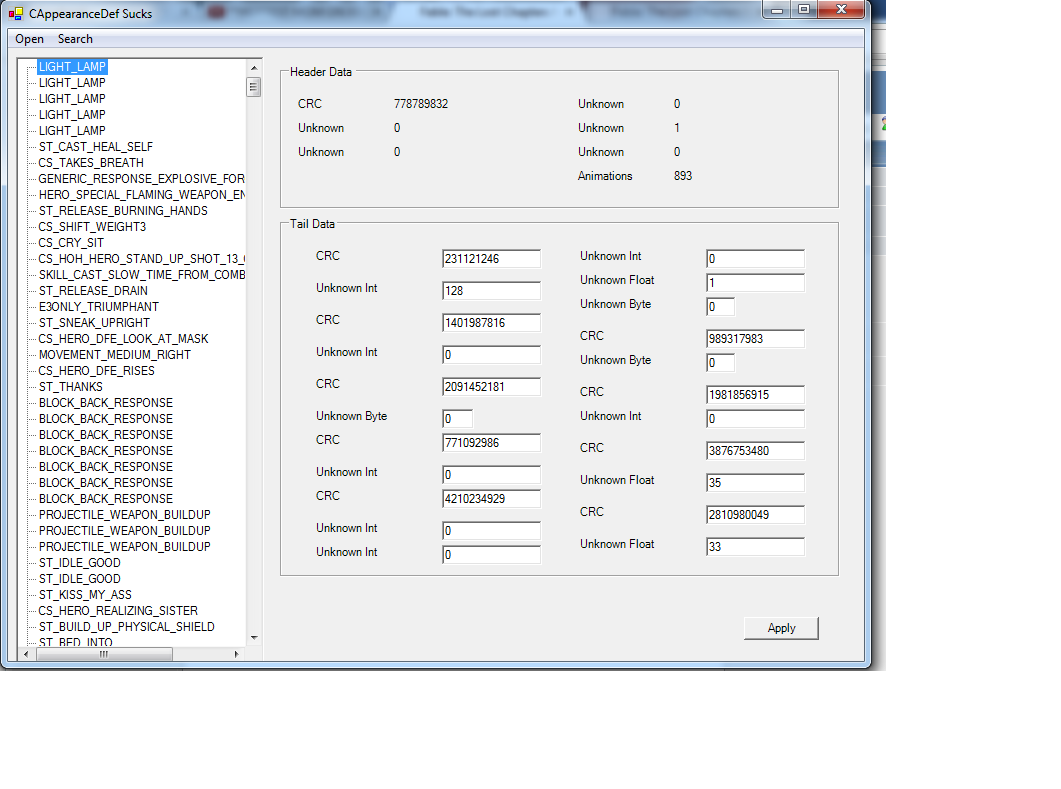Click Unknown Int field containing 128

pyautogui.click(x=491, y=291)
